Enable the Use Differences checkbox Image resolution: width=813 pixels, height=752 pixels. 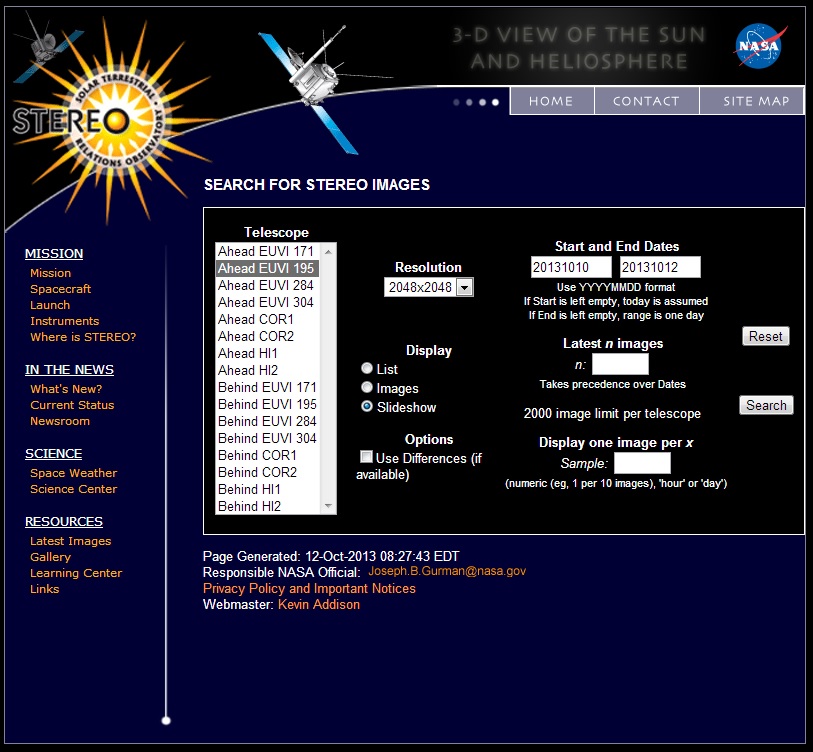pyautogui.click(x=367, y=457)
